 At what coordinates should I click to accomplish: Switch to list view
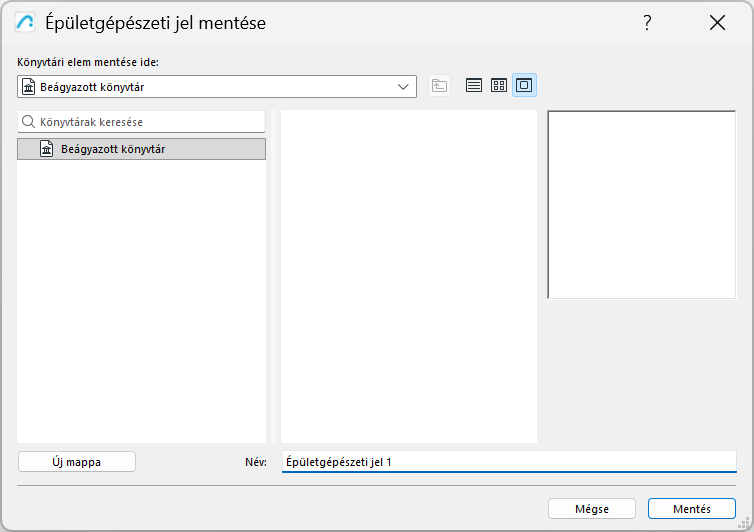coord(474,86)
